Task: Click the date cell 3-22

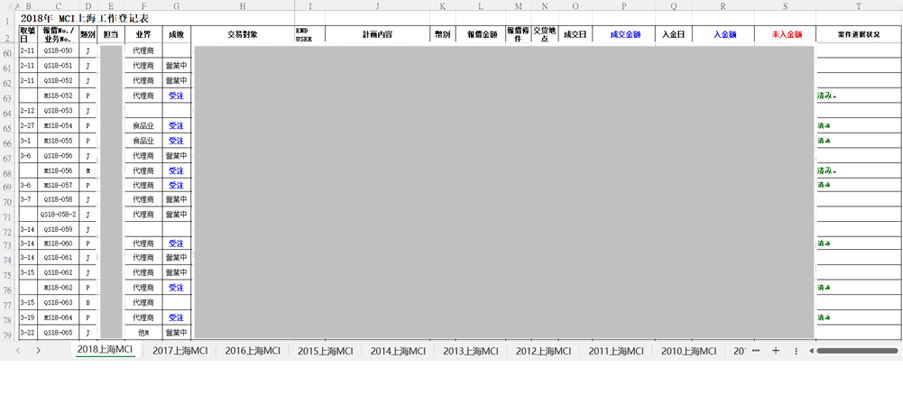Action: [28, 332]
